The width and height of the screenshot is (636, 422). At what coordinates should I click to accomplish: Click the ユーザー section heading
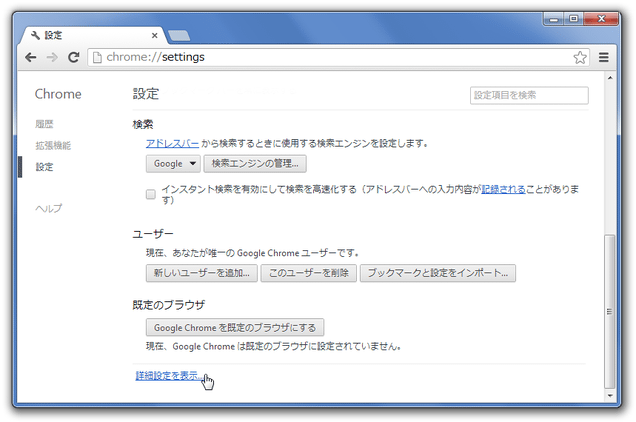coord(153,234)
